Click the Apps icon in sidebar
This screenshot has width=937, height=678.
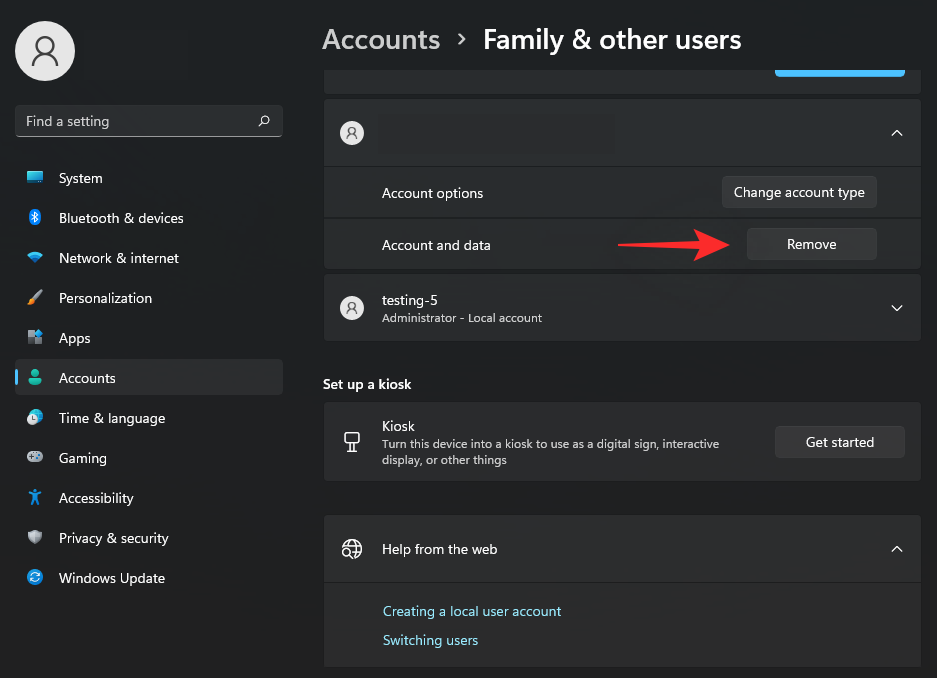[35, 338]
